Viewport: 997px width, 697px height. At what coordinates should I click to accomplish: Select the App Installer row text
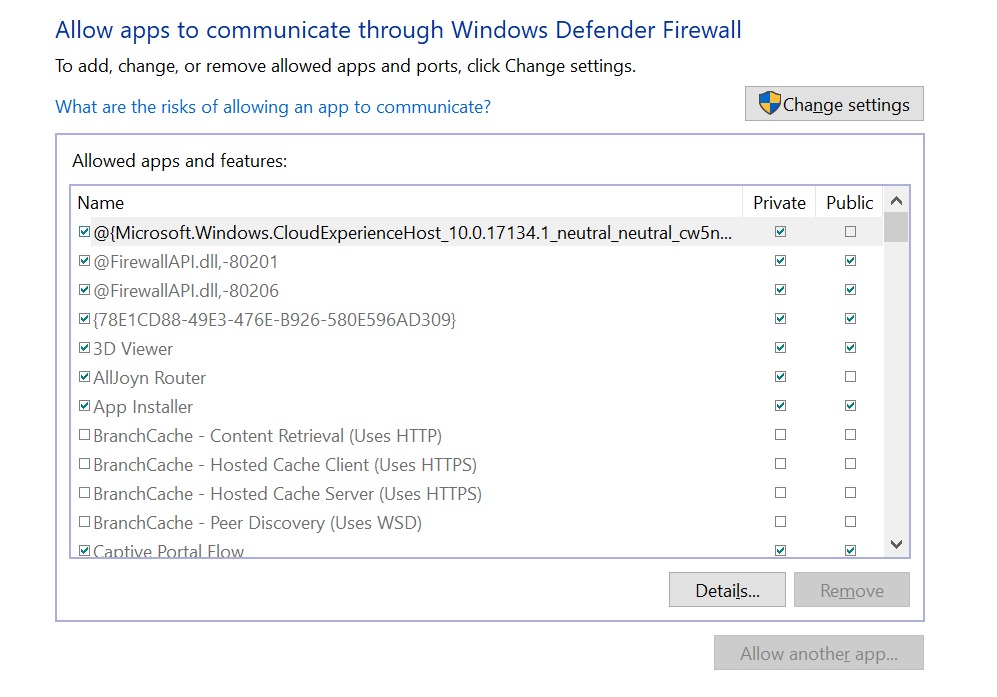point(142,407)
